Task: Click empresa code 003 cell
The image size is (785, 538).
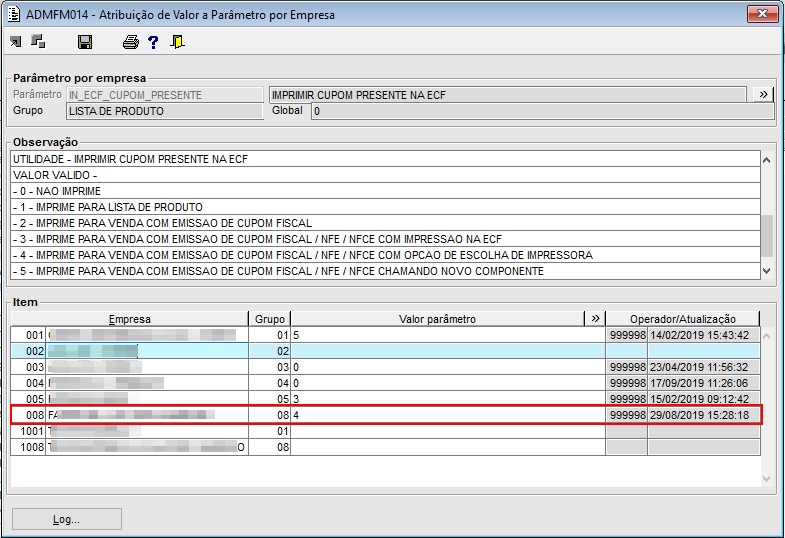Action: point(29,367)
